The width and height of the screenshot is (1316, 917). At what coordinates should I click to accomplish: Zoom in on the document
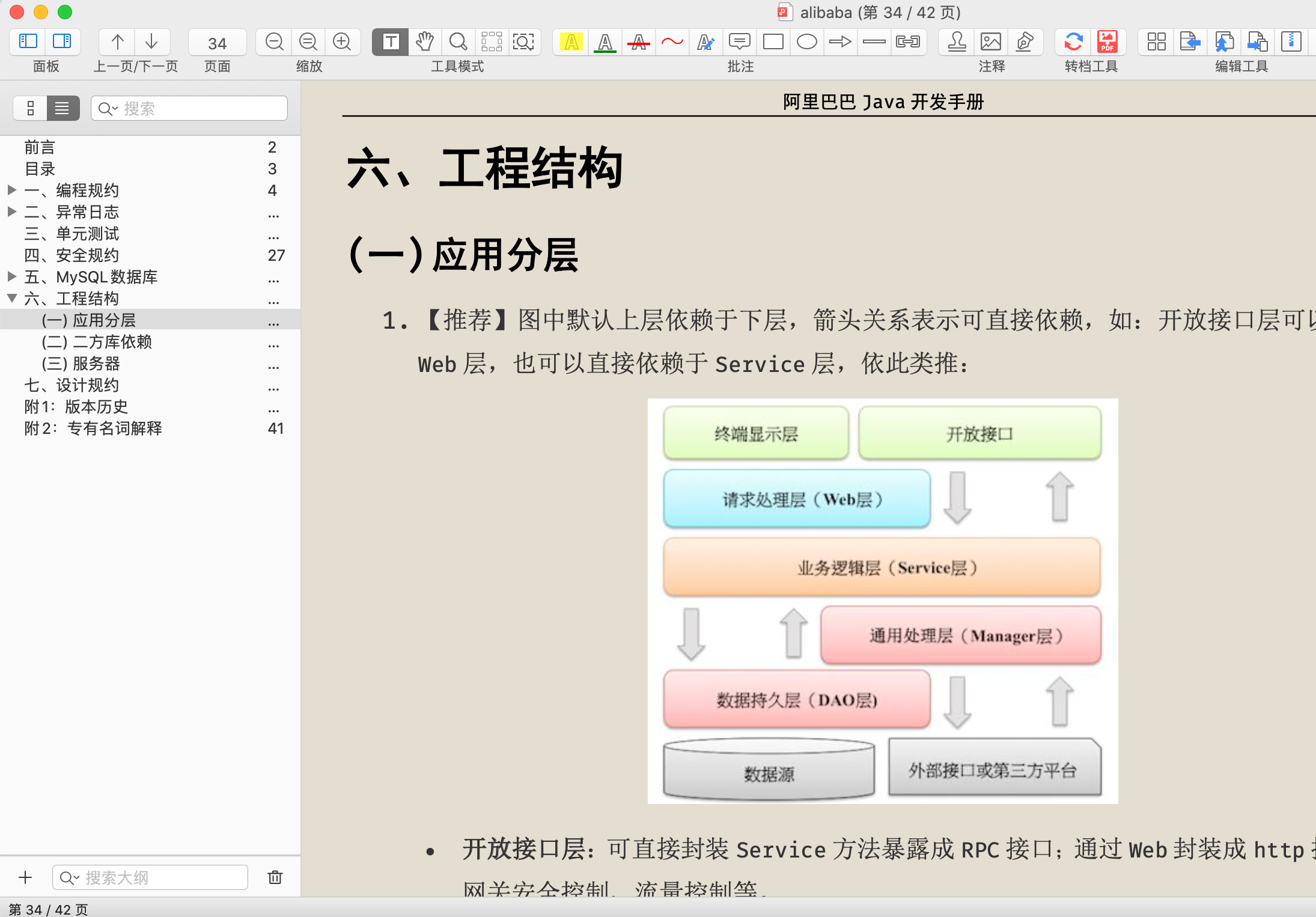coord(342,41)
